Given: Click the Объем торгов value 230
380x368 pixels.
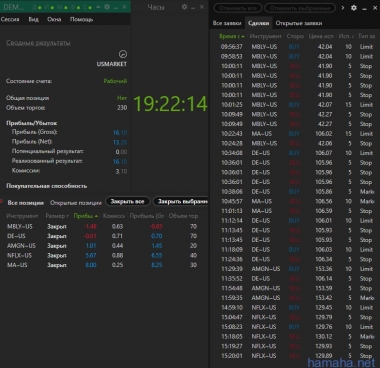Looking at the screenshot, I should coord(122,108).
